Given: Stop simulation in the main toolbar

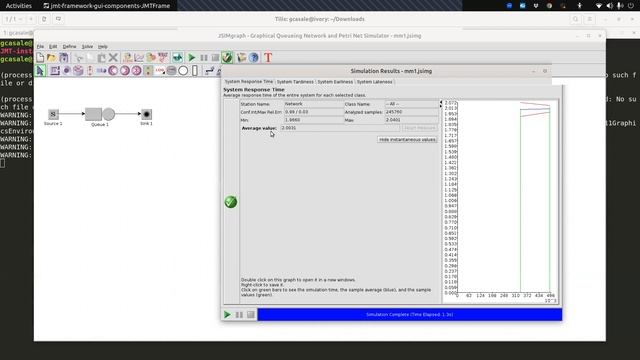Looking at the screenshot, I should 215,58.
